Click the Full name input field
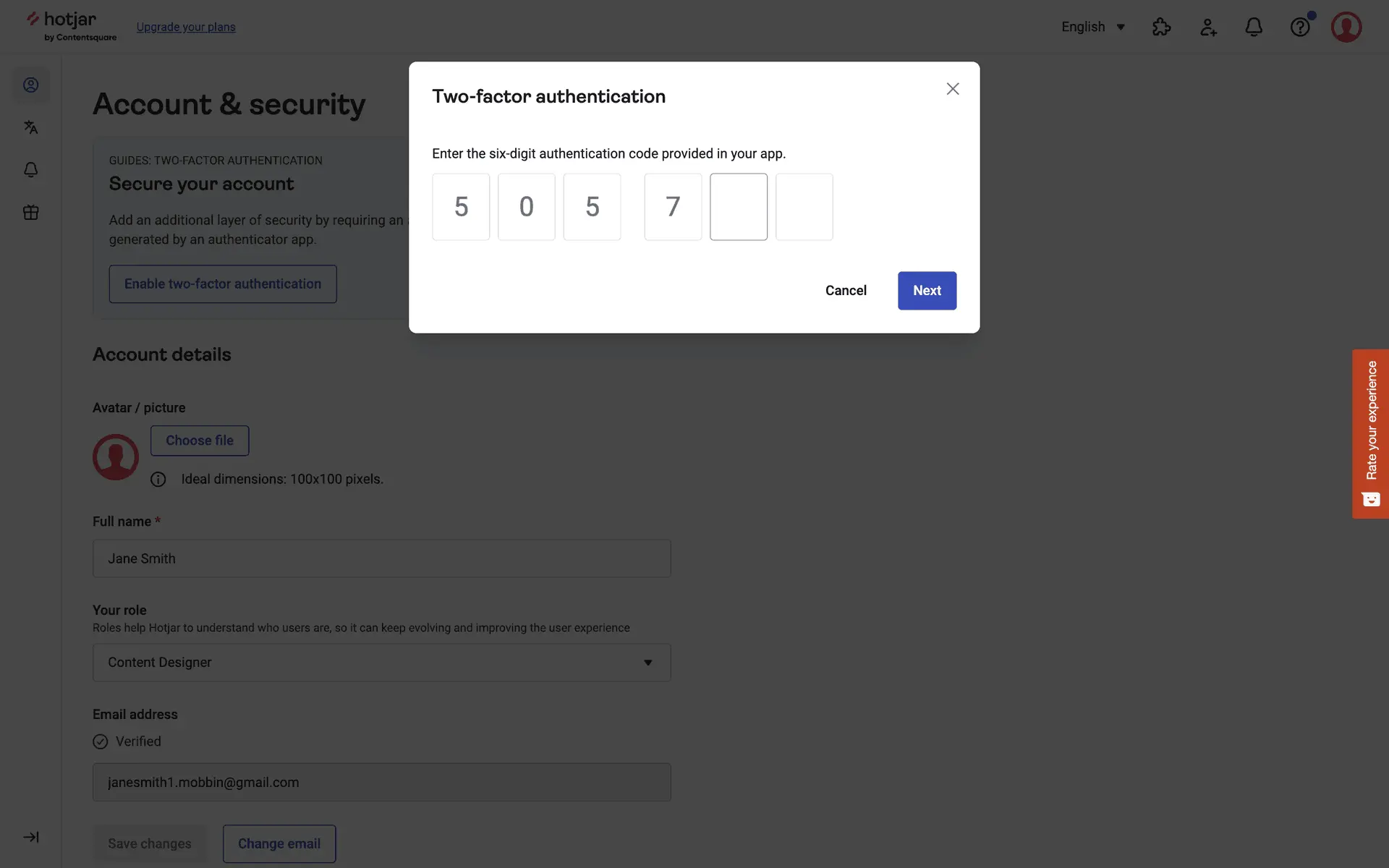This screenshot has width=1389, height=868. pyautogui.click(x=381, y=558)
